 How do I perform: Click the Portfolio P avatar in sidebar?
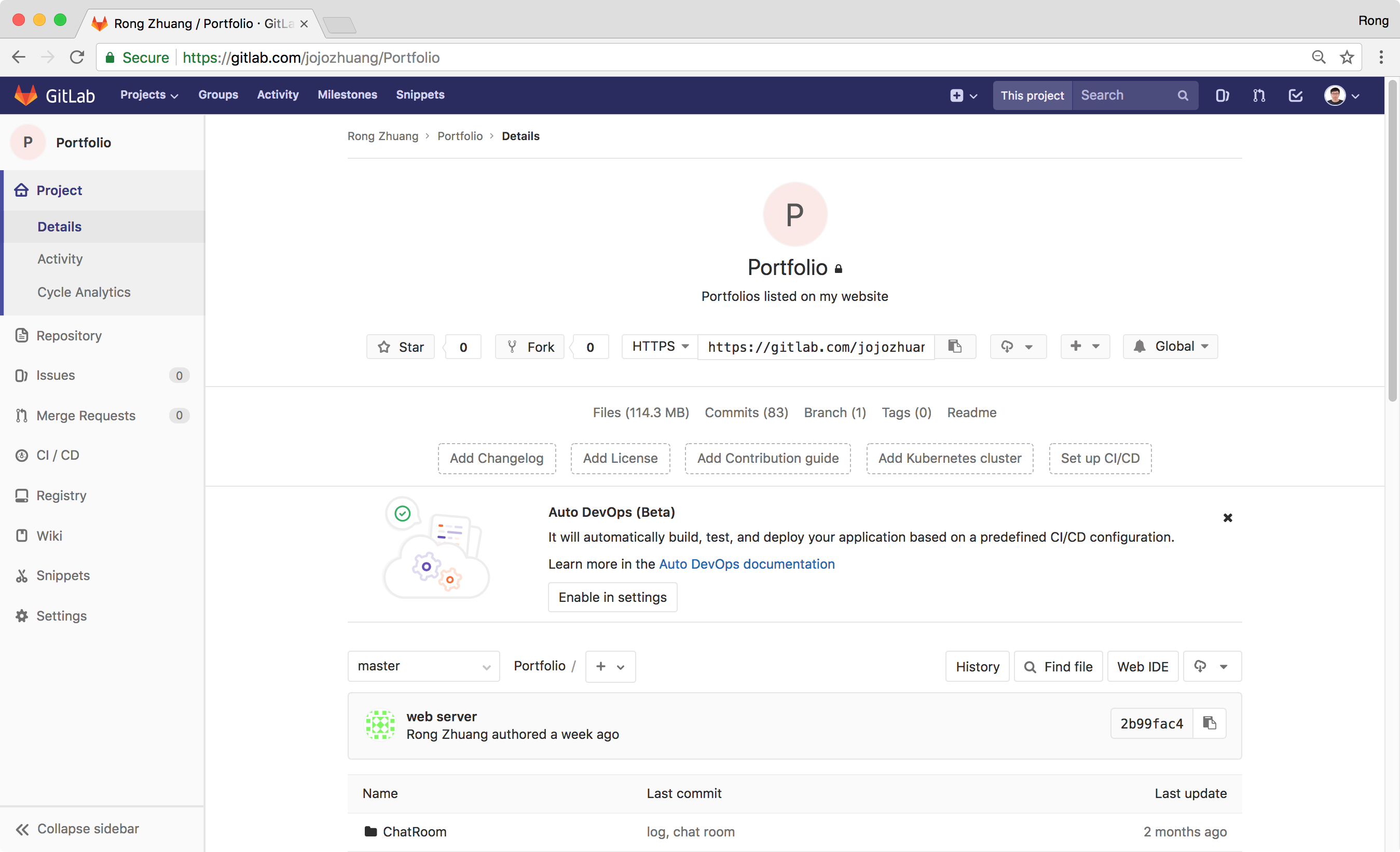coord(28,142)
